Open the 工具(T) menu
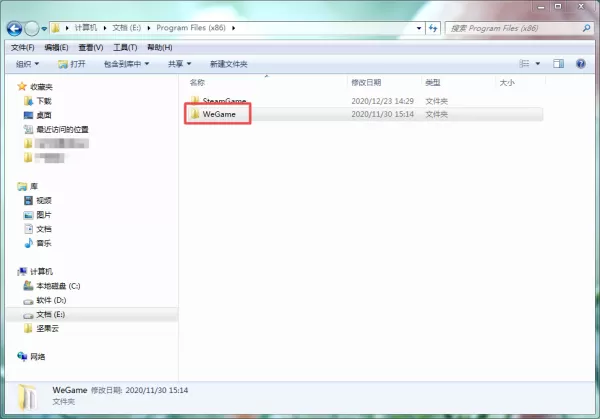The height and width of the screenshot is (419, 600). coord(125,47)
